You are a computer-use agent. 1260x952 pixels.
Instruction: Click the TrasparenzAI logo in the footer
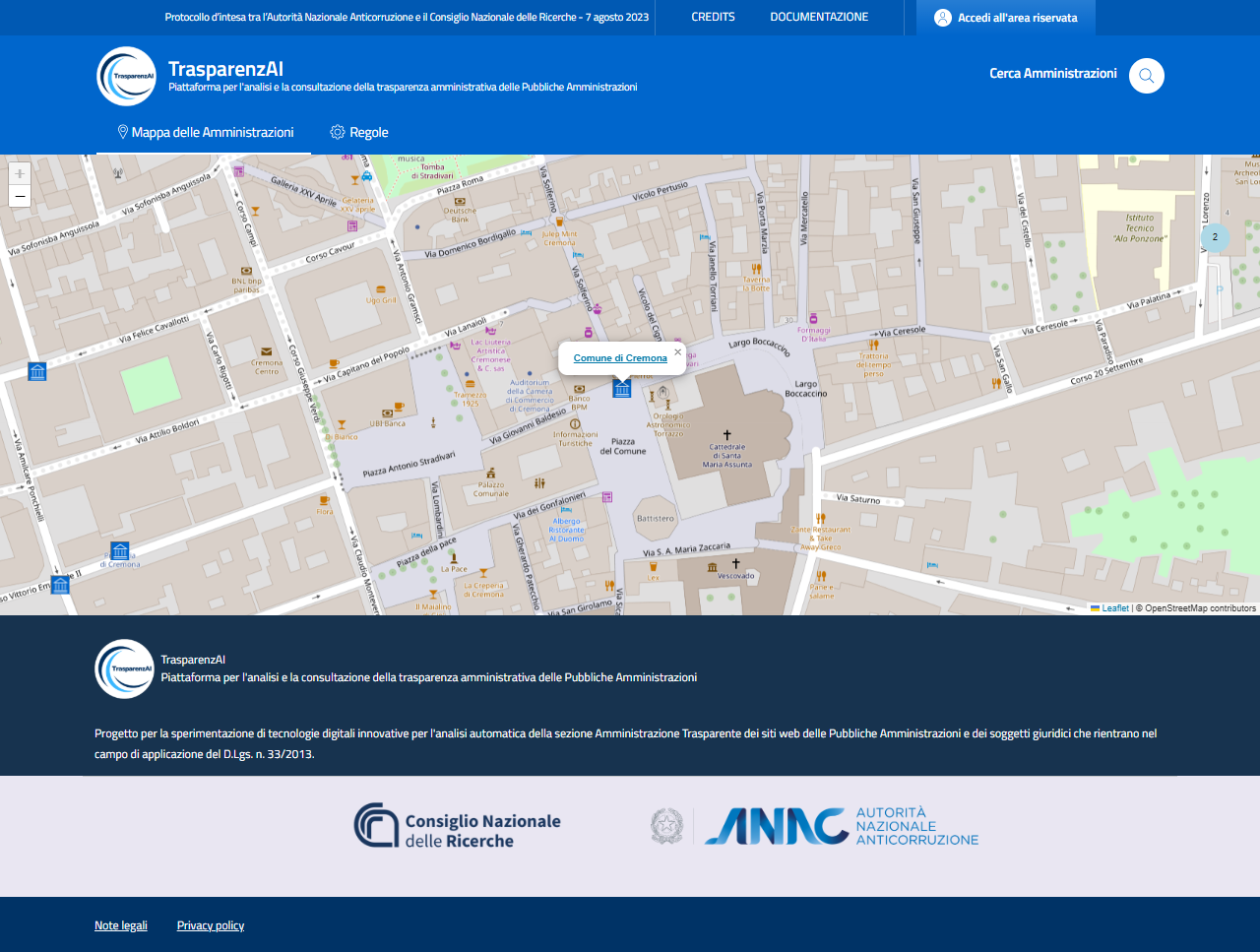124,668
